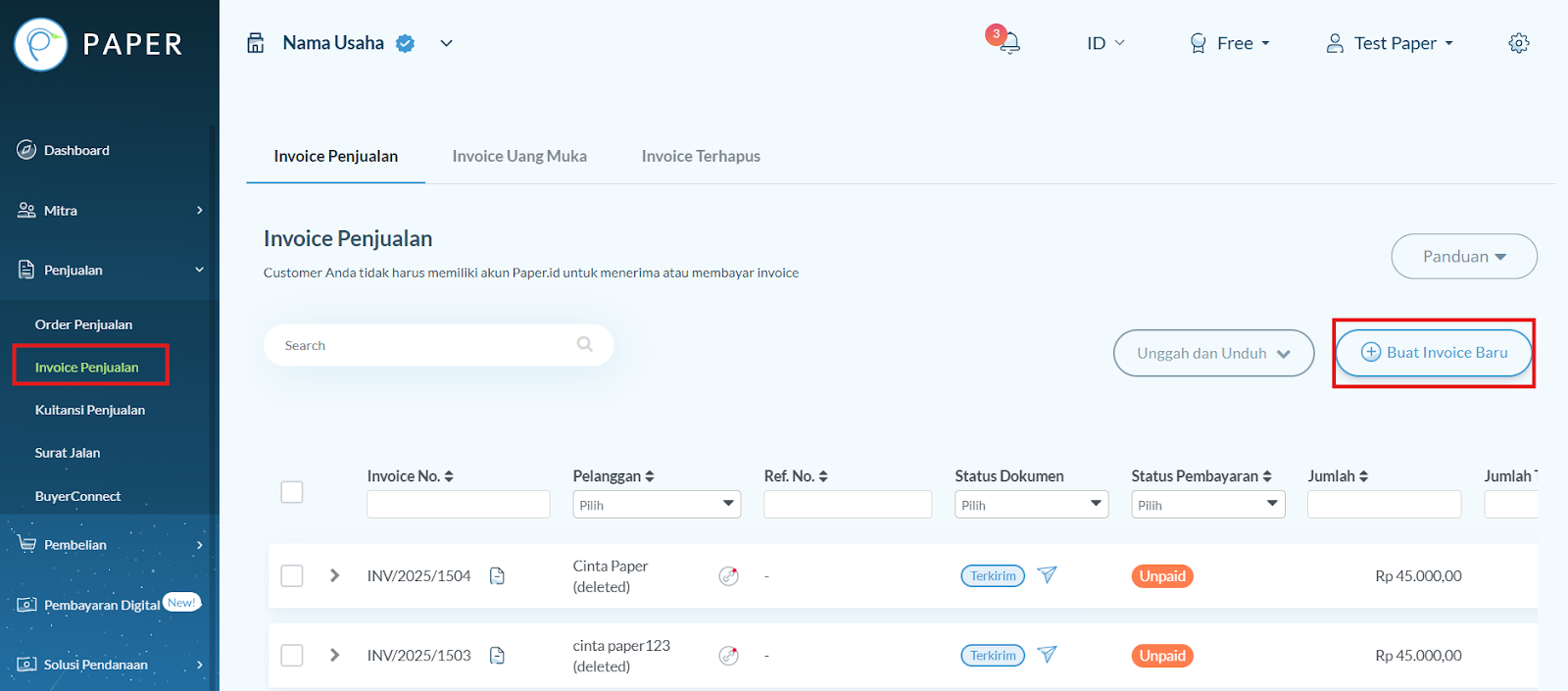Image resolution: width=1568 pixels, height=691 pixels.
Task: Click the PAPER logo
Action: point(98,44)
